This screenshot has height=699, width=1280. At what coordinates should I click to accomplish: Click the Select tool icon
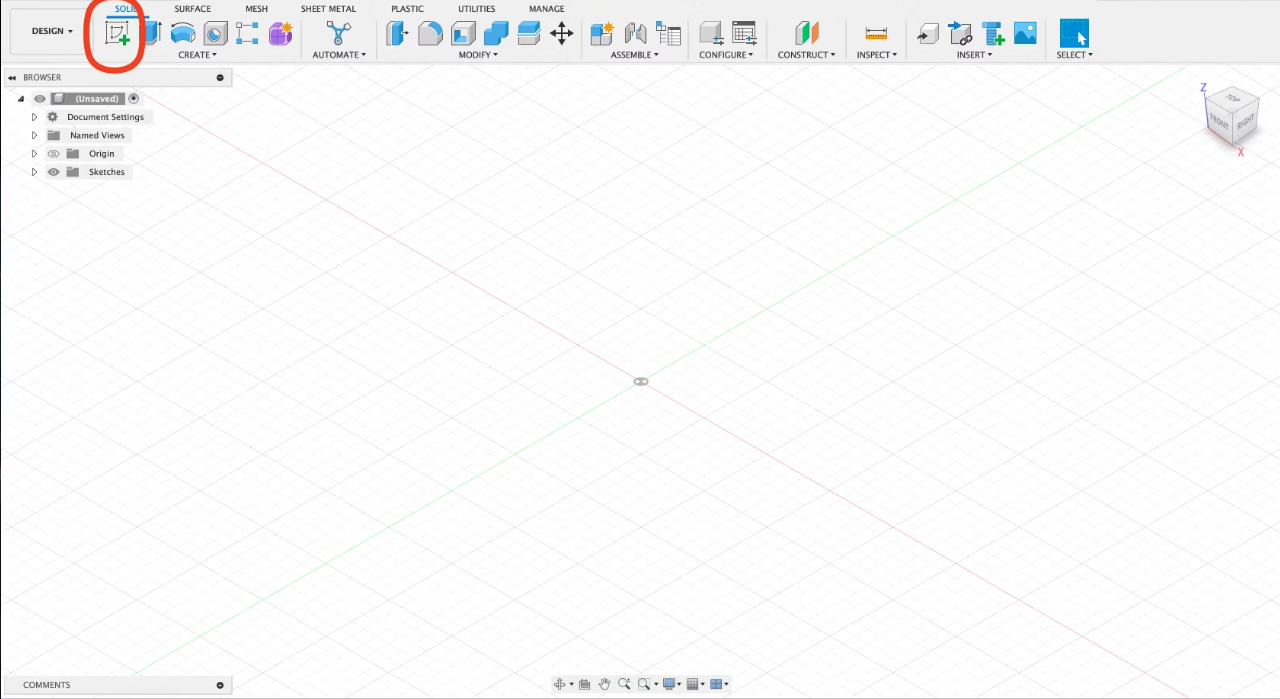[x=1074, y=33]
